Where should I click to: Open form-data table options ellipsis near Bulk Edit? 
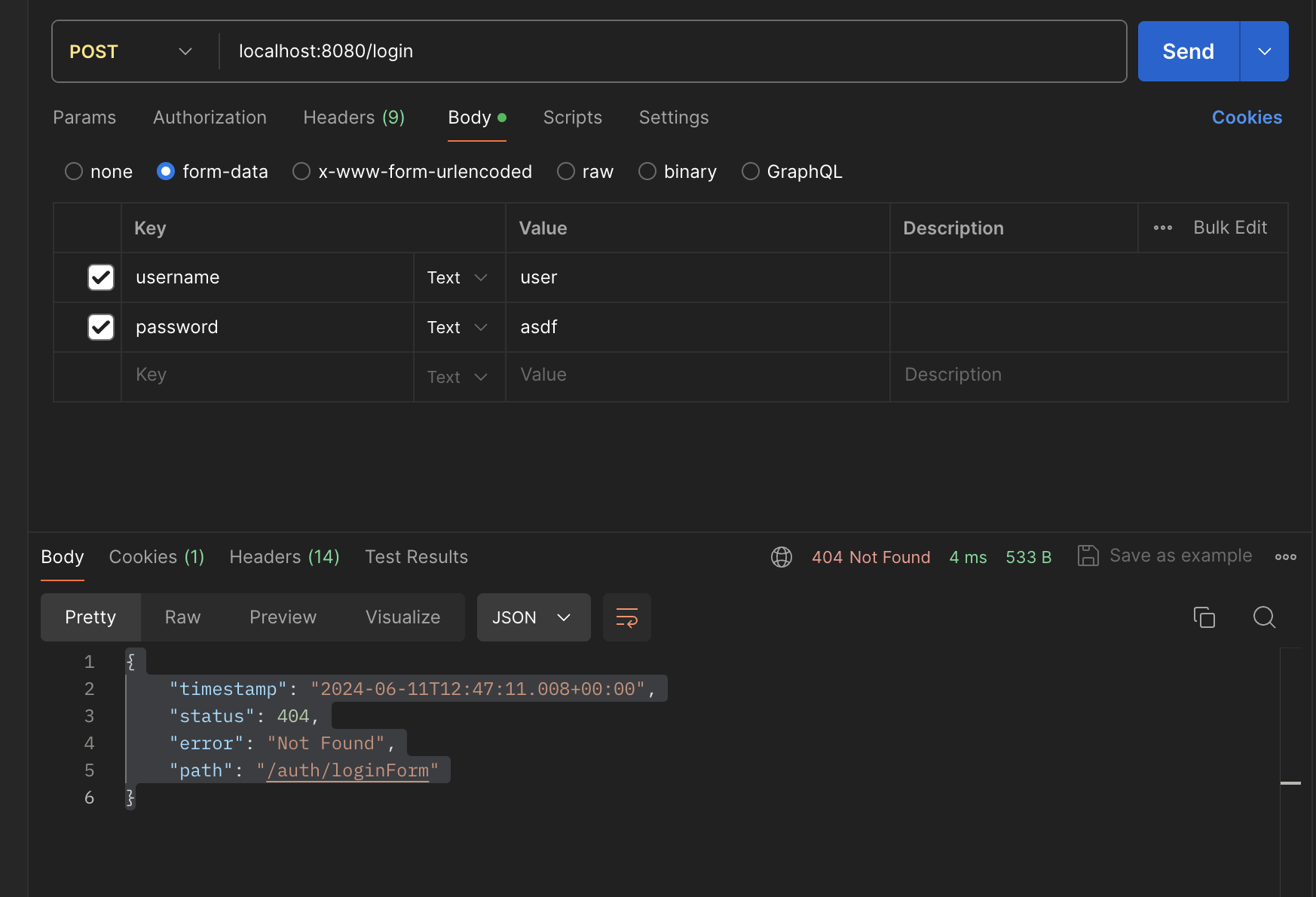point(1163,228)
